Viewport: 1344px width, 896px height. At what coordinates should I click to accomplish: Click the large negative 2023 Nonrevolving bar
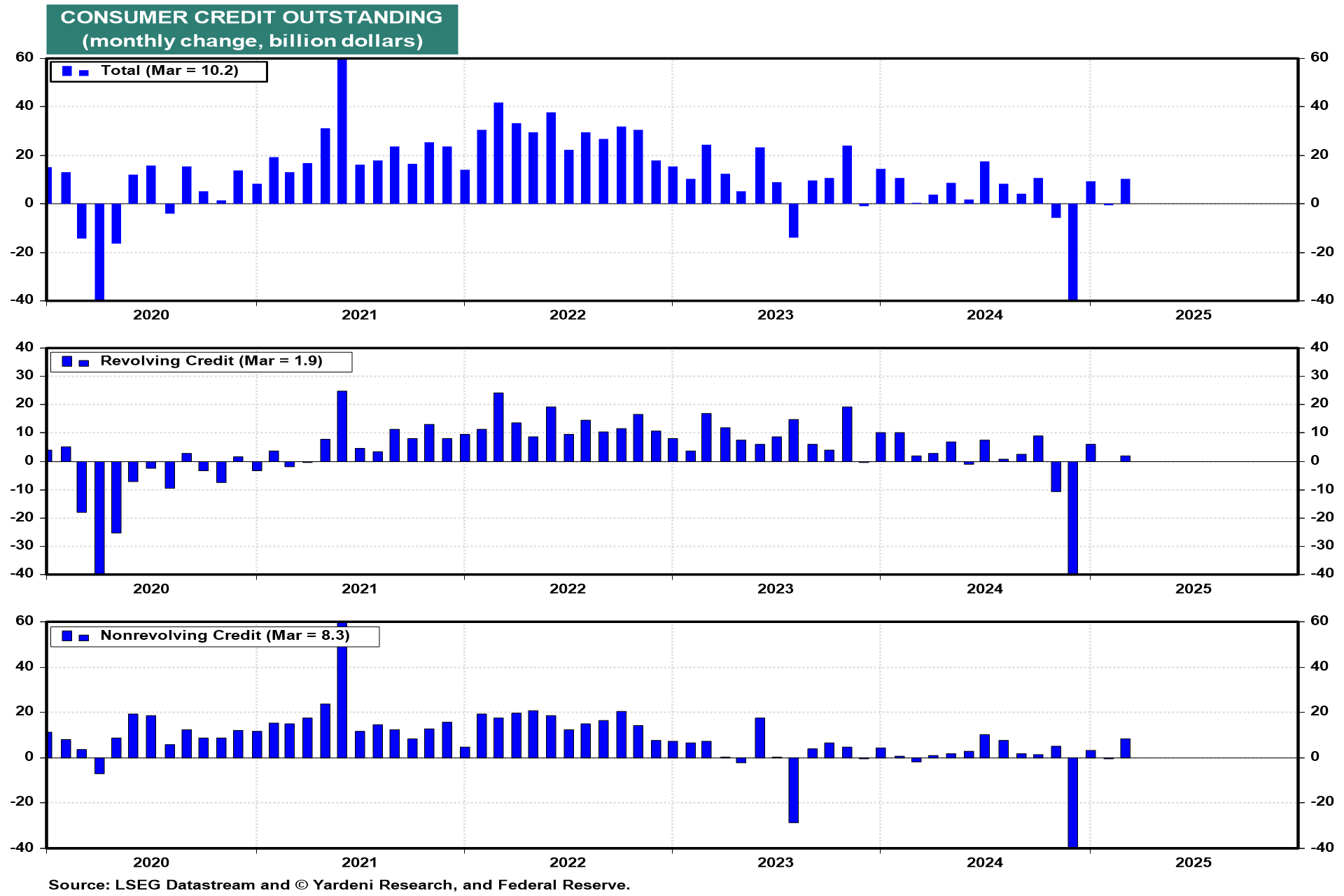pyautogui.click(x=793, y=790)
